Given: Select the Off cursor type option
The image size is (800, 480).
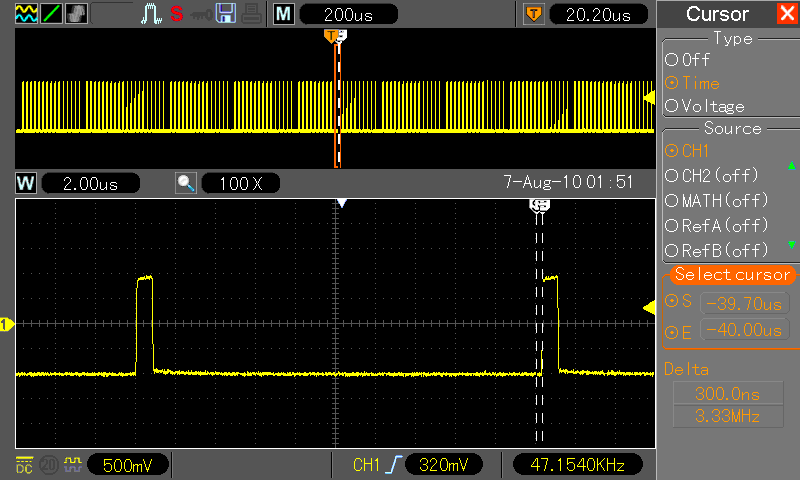Looking at the screenshot, I should pos(695,60).
